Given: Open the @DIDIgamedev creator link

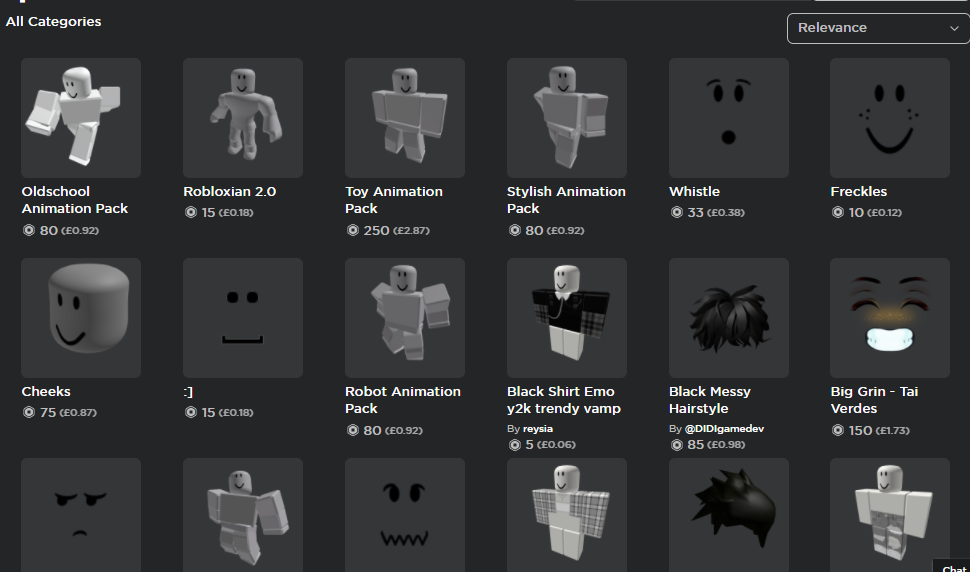Looking at the screenshot, I should click(x=724, y=429).
